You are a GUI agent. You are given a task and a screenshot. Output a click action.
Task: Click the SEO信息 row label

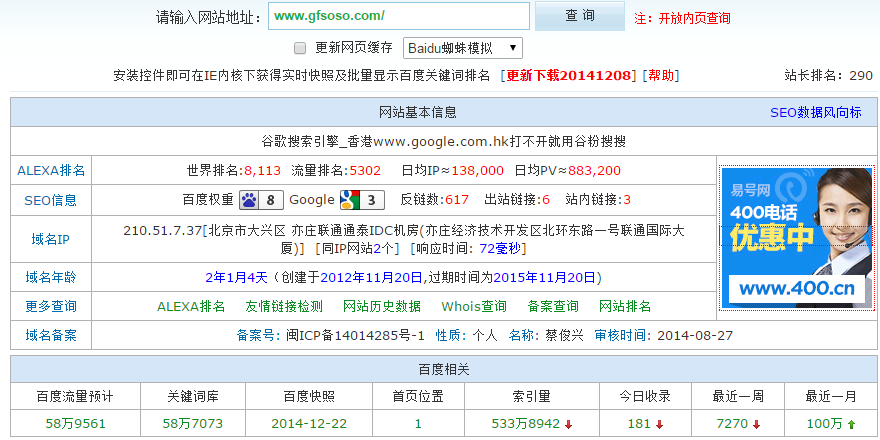pos(51,200)
